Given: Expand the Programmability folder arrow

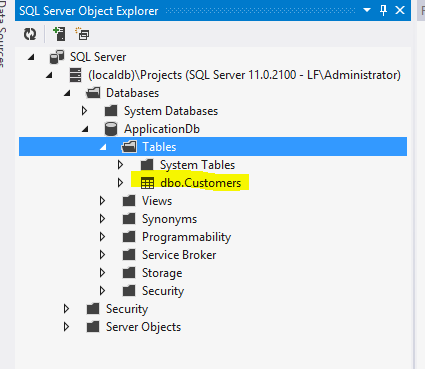Looking at the screenshot, I should coord(102,237).
